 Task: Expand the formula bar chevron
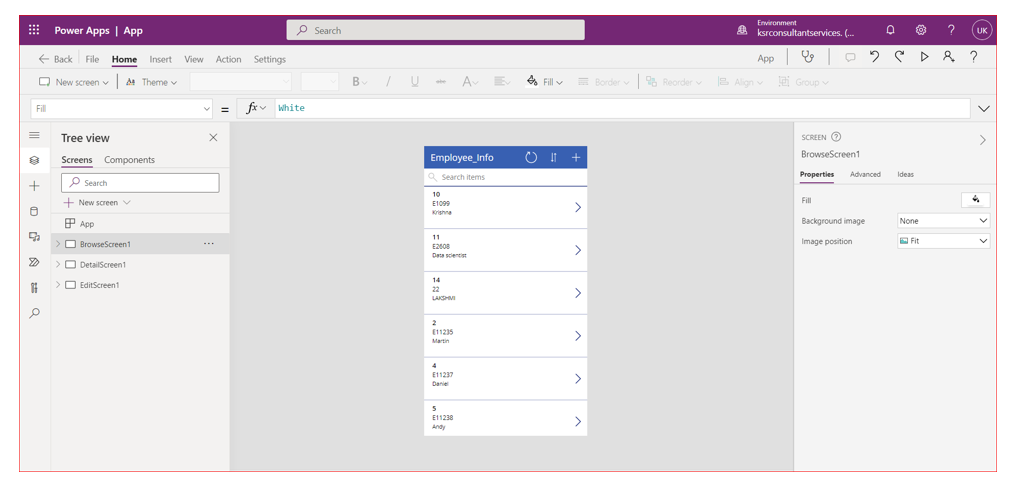click(984, 109)
